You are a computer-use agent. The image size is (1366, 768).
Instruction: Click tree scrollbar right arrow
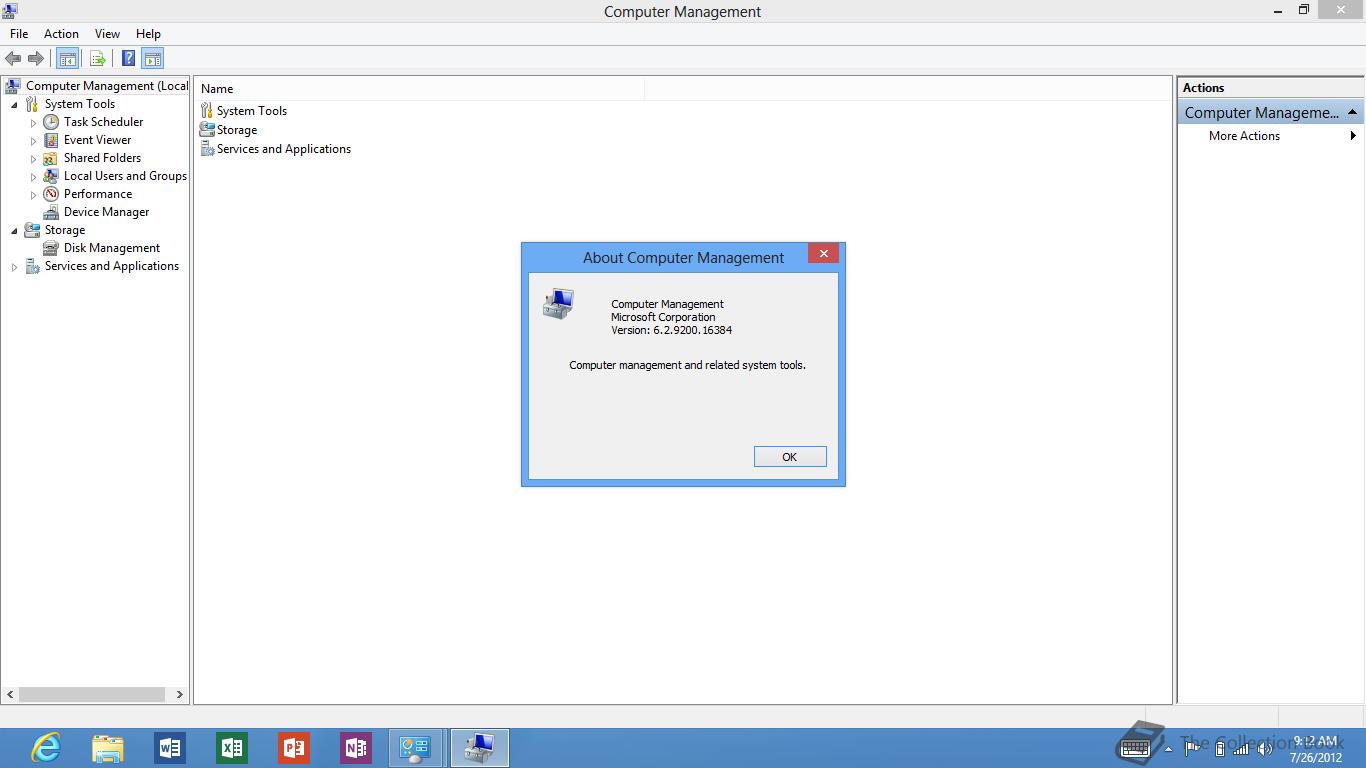tap(179, 694)
